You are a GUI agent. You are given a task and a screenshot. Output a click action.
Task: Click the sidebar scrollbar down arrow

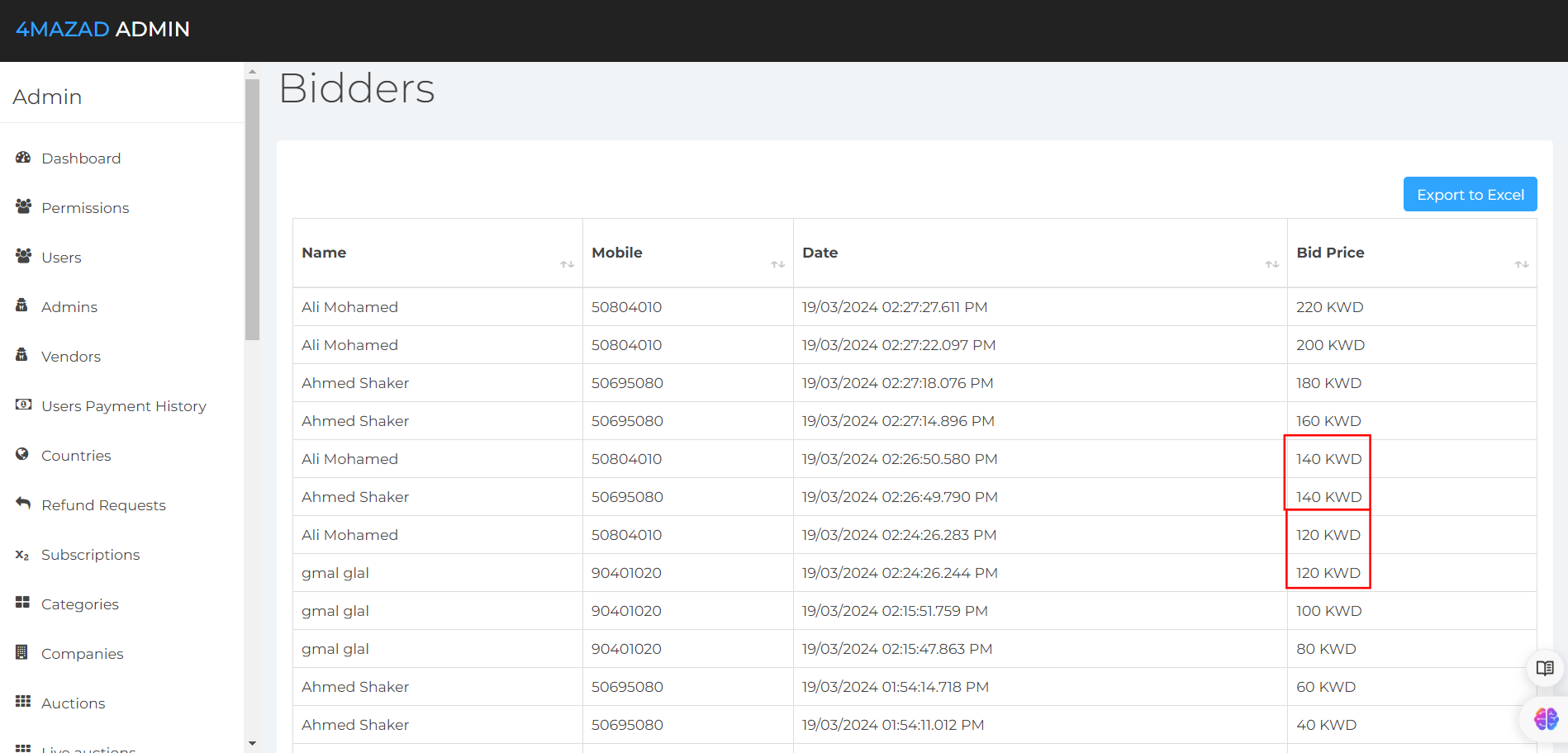tap(252, 744)
